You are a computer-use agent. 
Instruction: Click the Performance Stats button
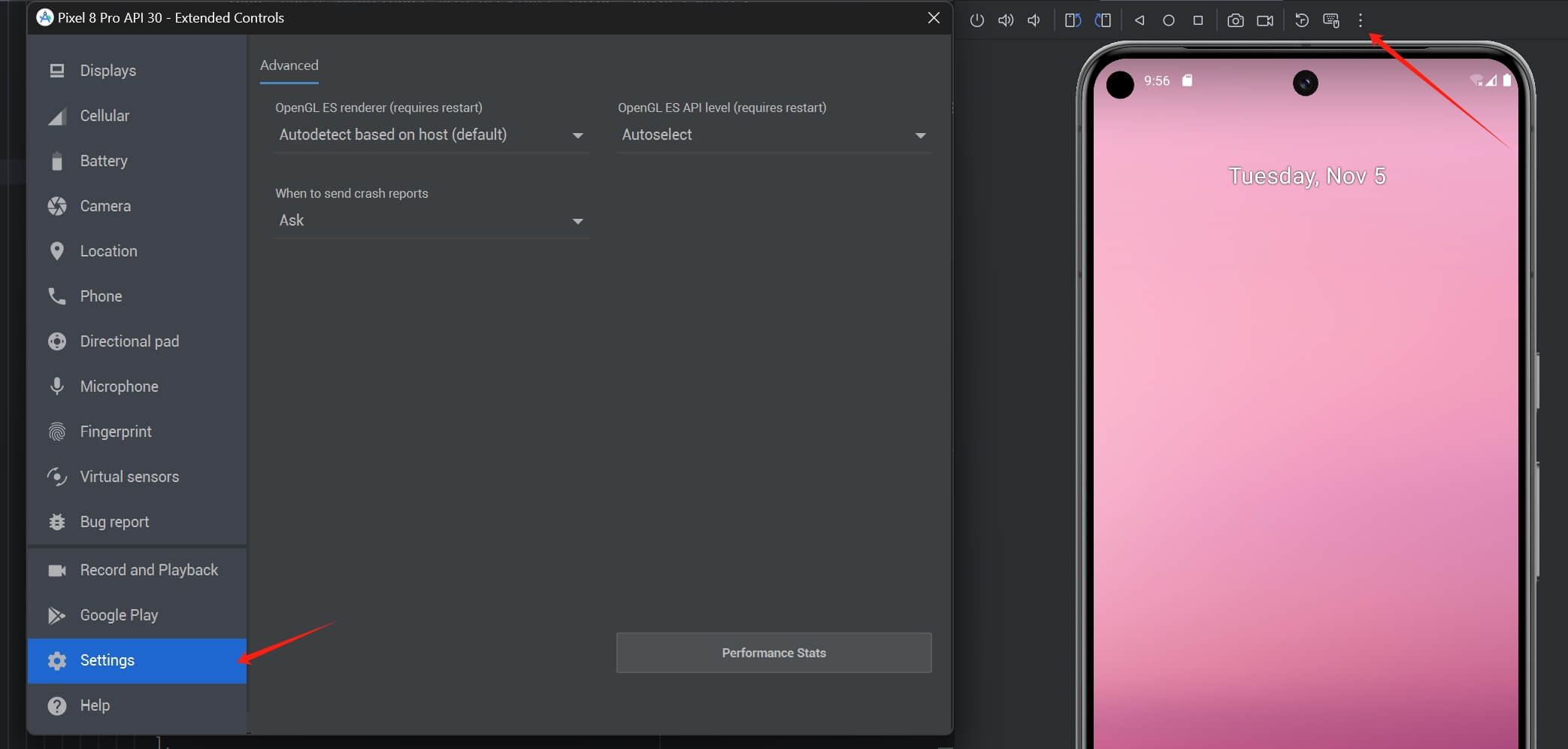(773, 653)
